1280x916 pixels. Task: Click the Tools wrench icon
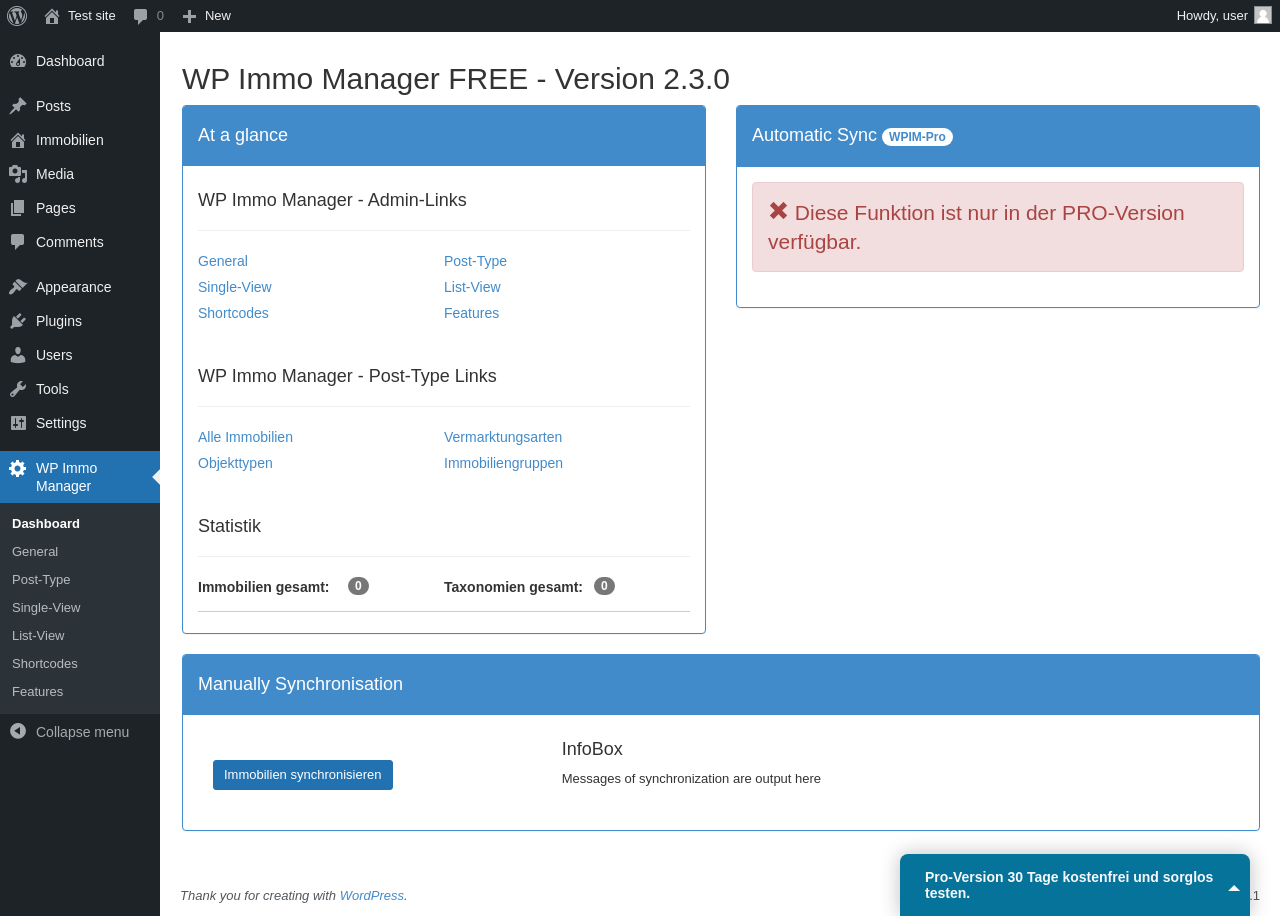coord(18,389)
